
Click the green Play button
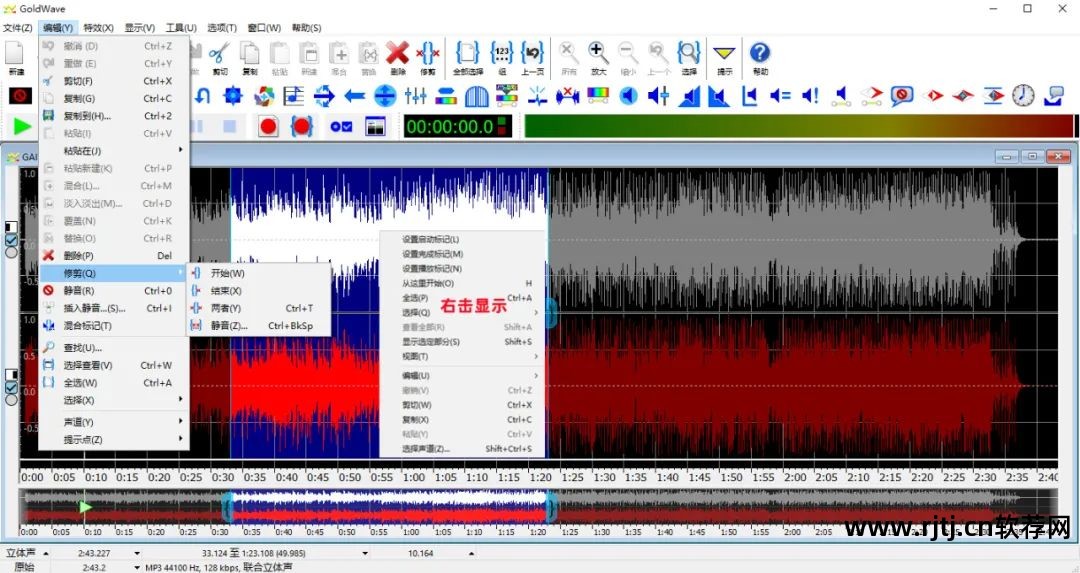coord(22,126)
